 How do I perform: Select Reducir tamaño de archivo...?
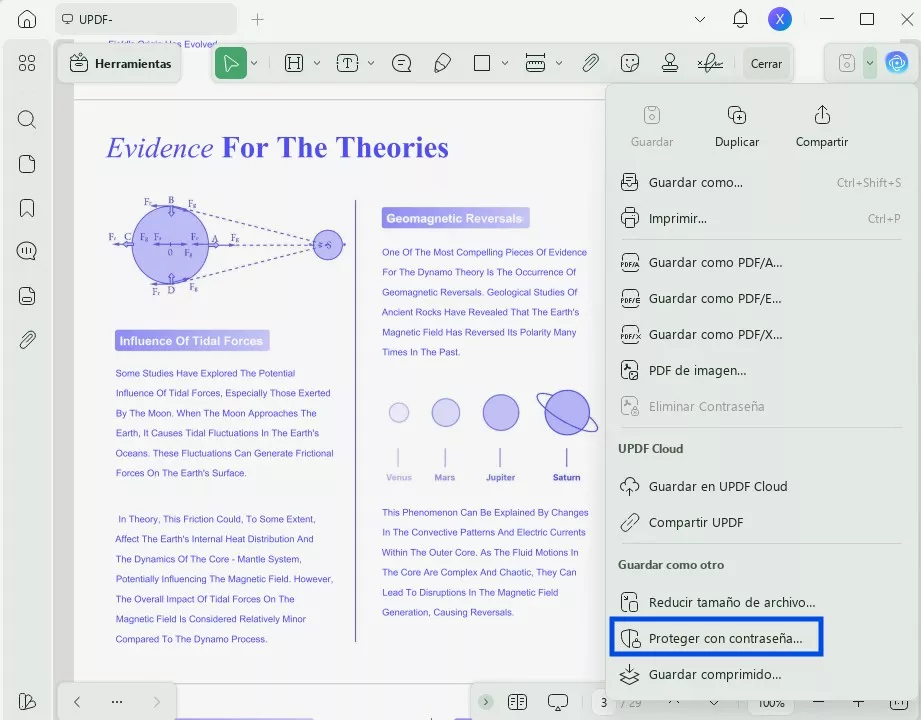click(761, 602)
